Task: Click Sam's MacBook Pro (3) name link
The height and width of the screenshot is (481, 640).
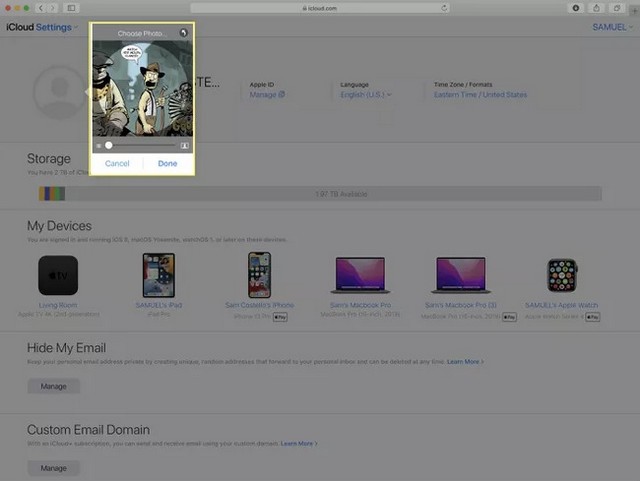Action: point(461,305)
